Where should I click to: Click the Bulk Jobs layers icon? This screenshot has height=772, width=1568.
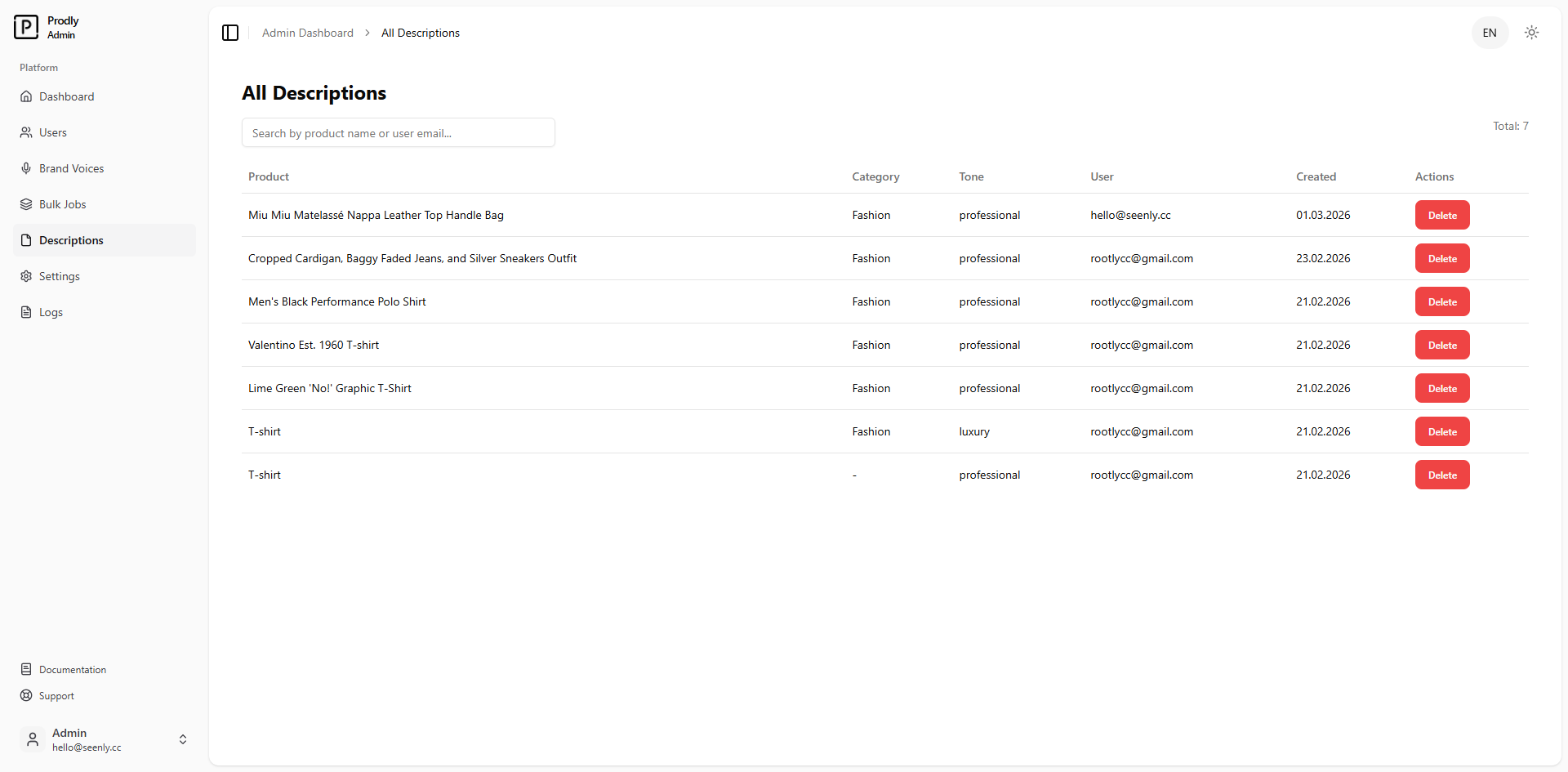tap(26, 204)
